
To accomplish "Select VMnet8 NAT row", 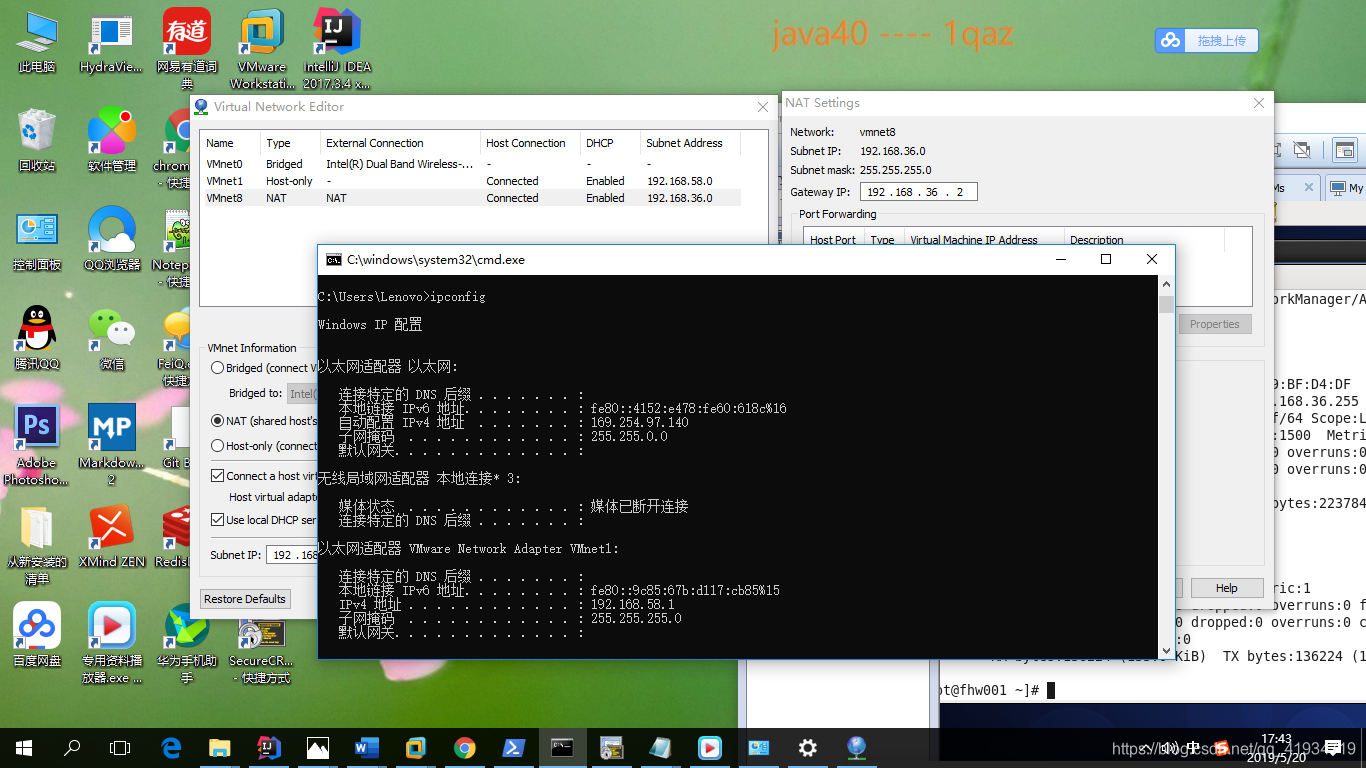I will 470,198.
